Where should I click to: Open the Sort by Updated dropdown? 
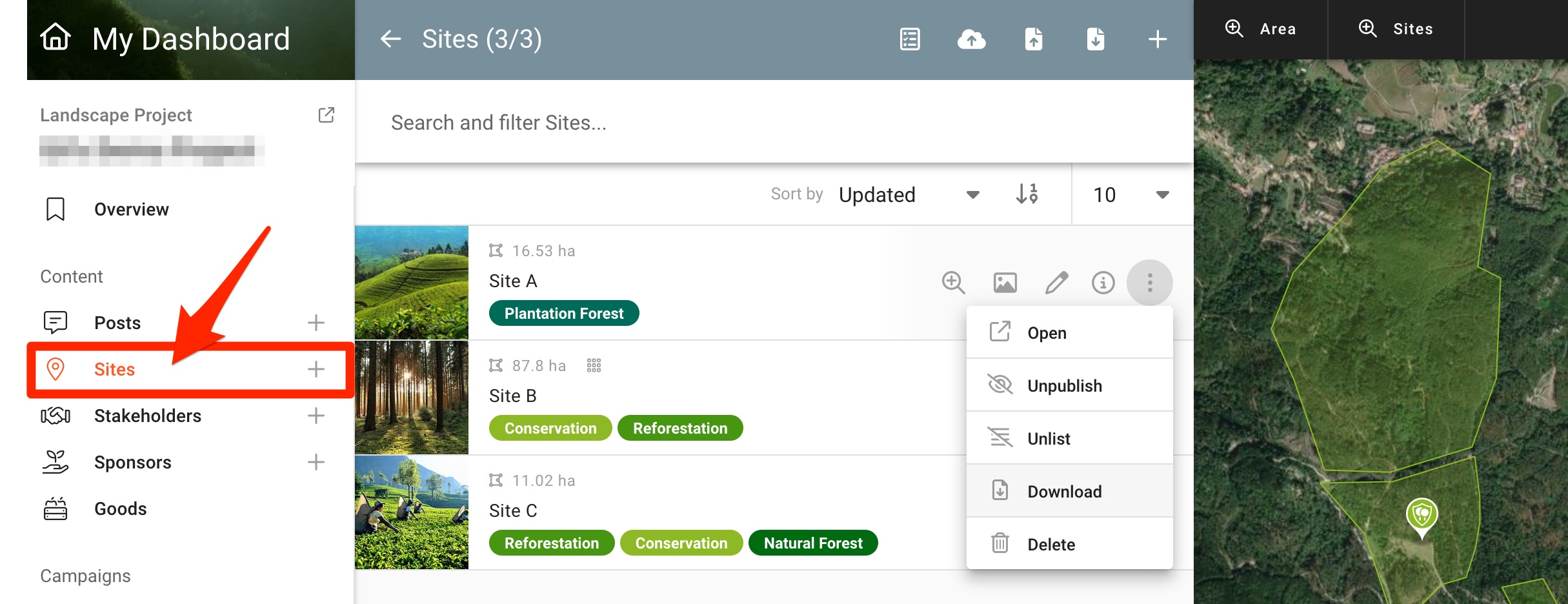pyautogui.click(x=909, y=194)
